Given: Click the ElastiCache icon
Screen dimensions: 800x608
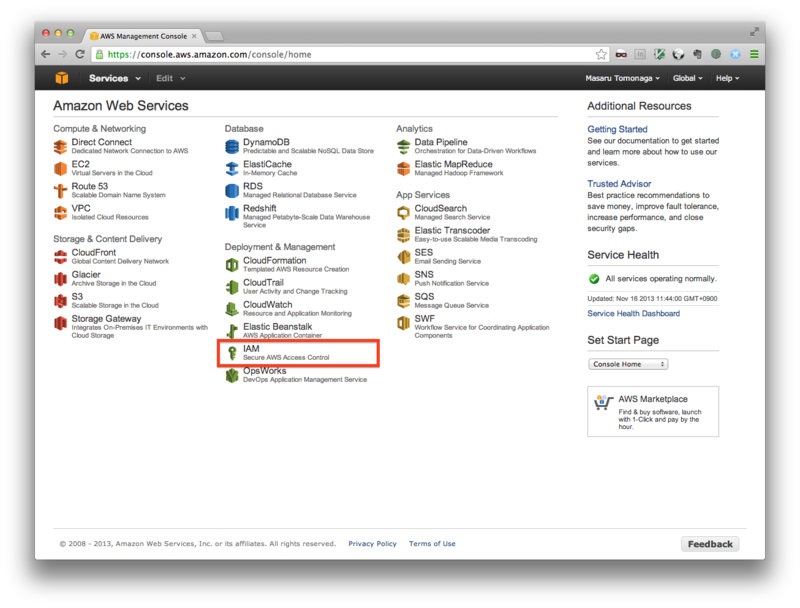Looking at the screenshot, I should (232, 169).
